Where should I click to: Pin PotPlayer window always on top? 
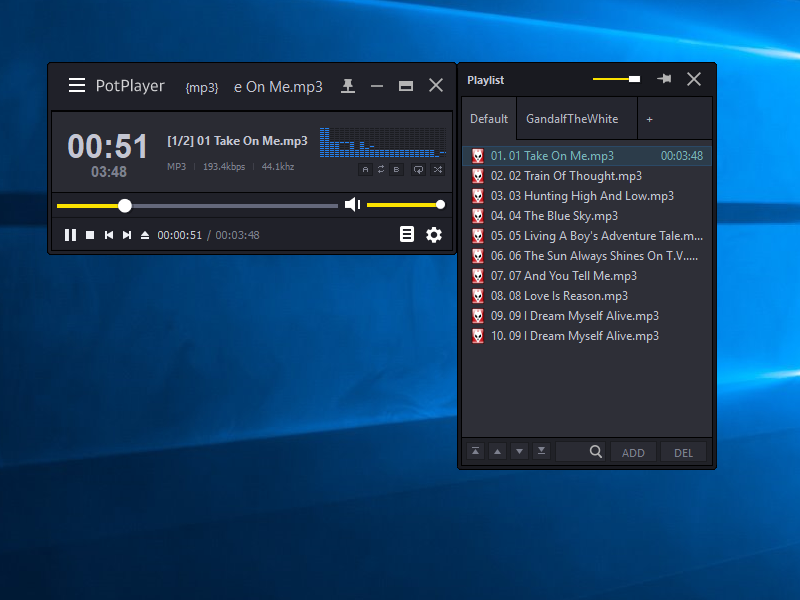coord(347,86)
